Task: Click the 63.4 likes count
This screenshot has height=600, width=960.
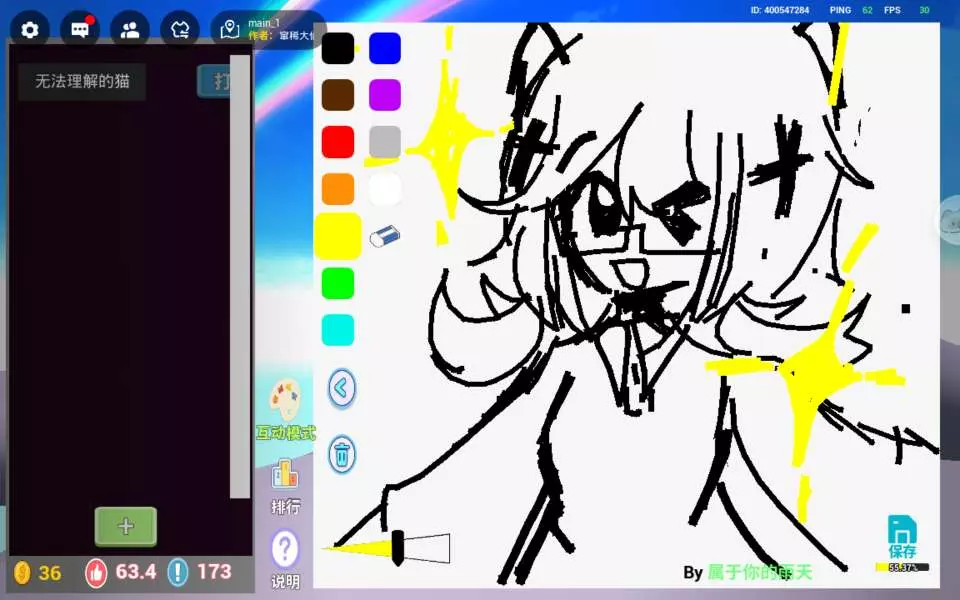Action: coord(136,572)
